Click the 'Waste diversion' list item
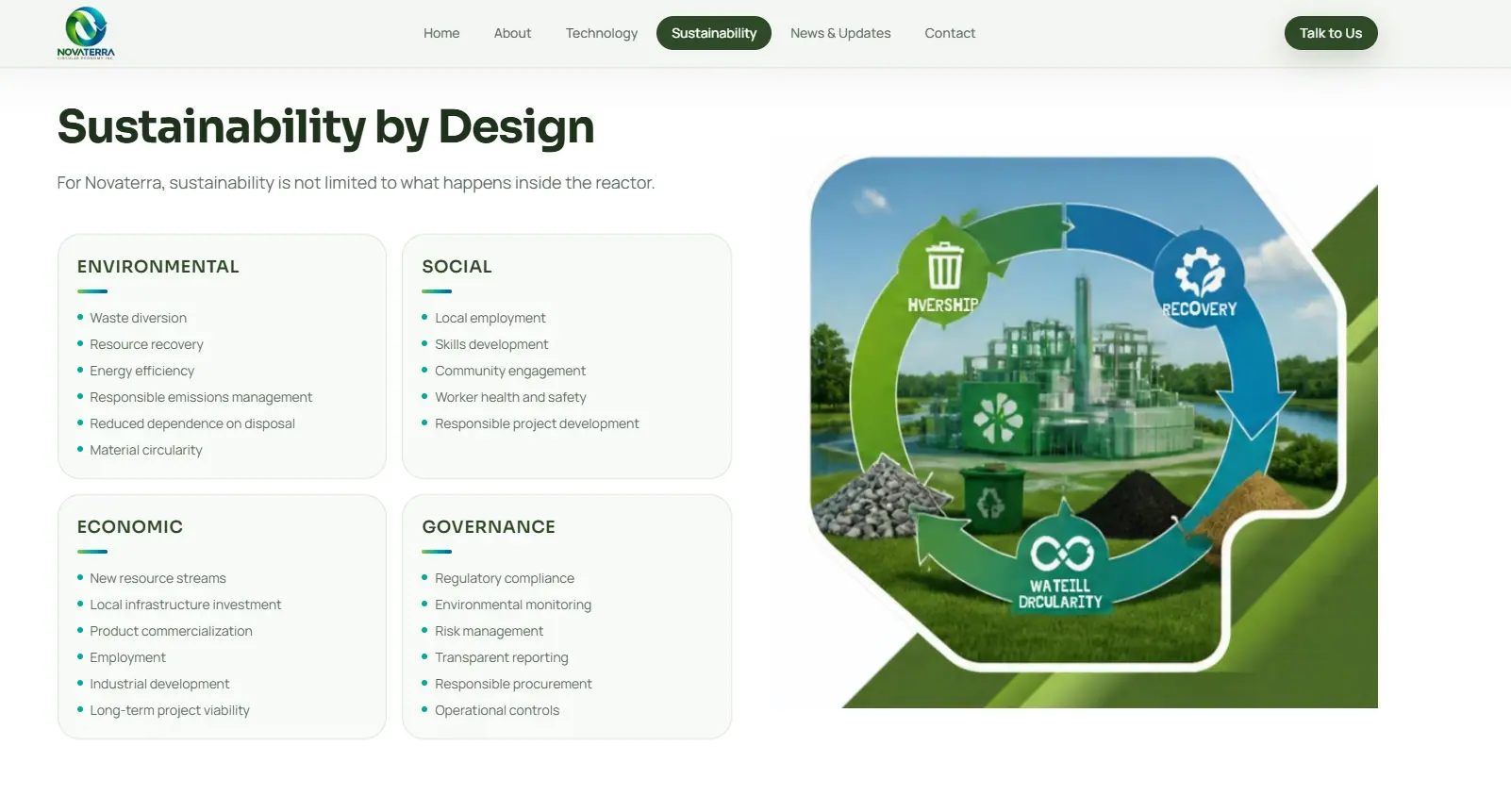Viewport: 1511px width, 812px height. tap(138, 318)
